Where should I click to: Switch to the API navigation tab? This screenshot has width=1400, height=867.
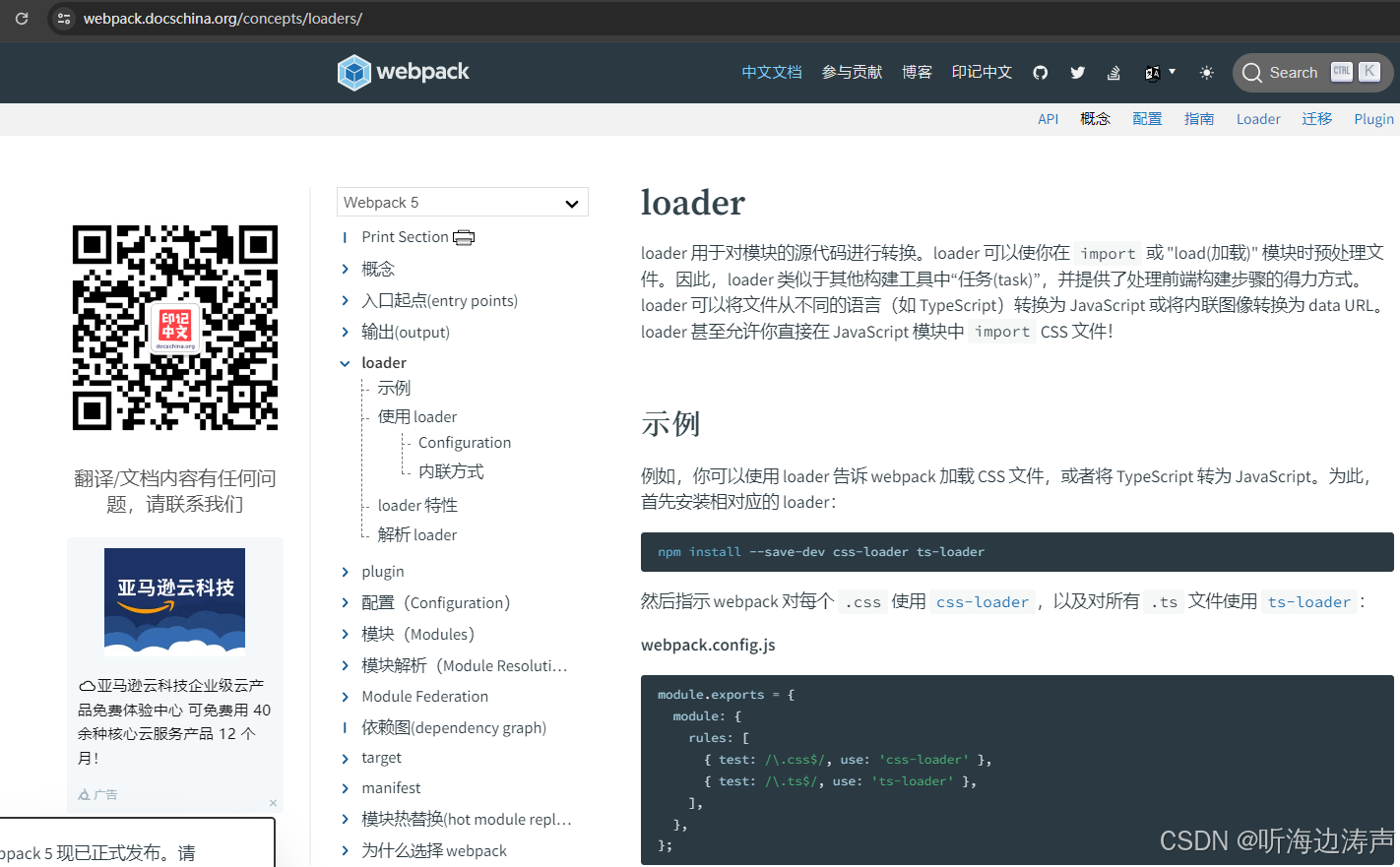[x=1048, y=118]
